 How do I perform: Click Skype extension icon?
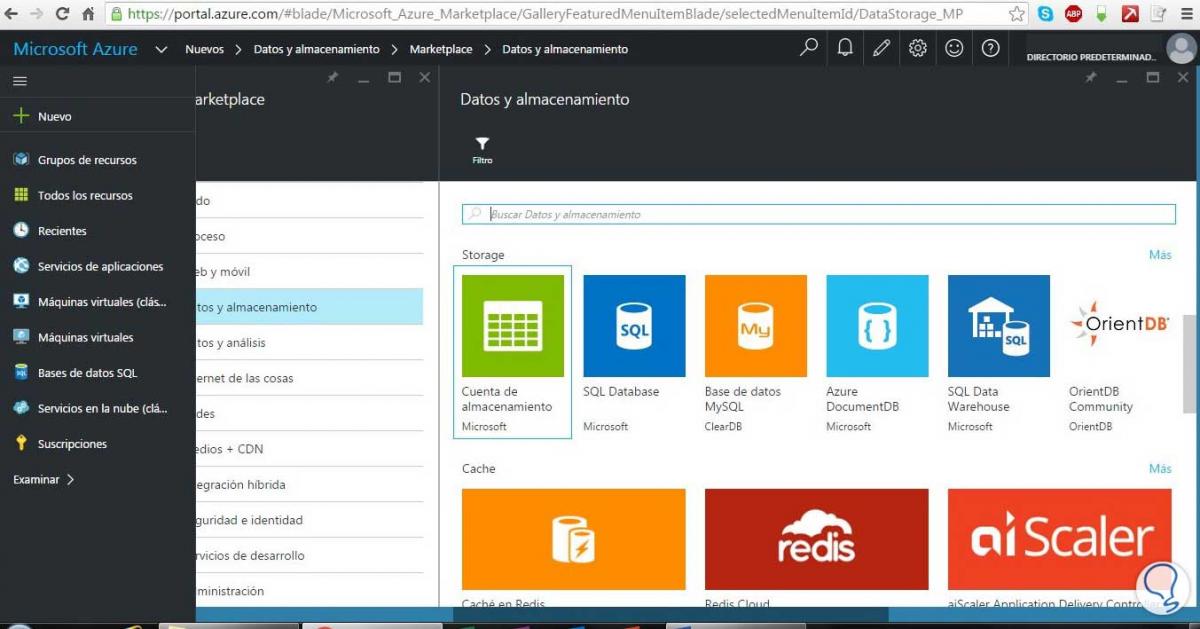point(1045,14)
